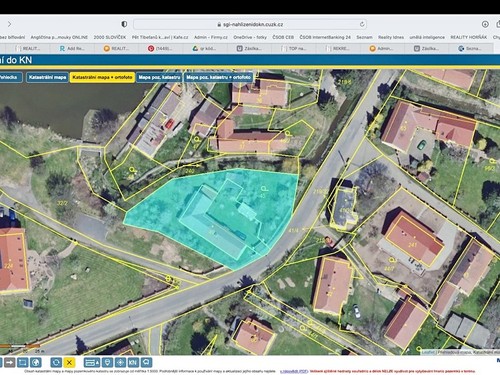Click the circular refresh map icon

pos(56,362)
